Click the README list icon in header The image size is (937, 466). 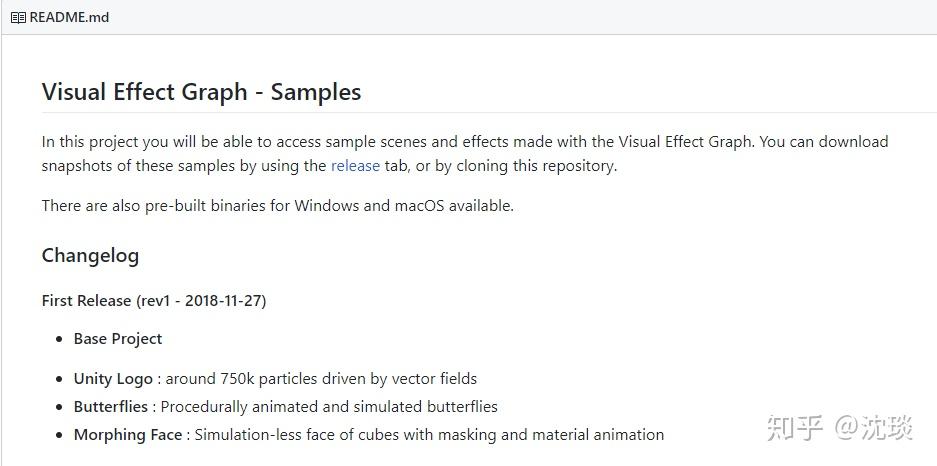pyautogui.click(x=18, y=17)
